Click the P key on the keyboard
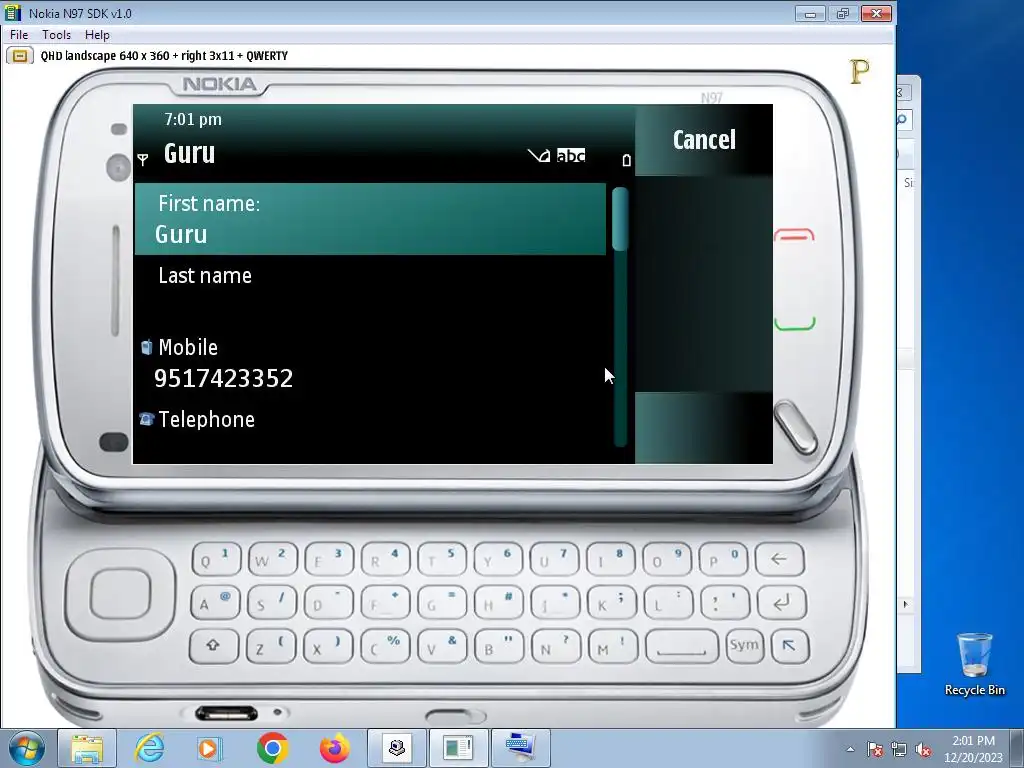 [x=723, y=560]
